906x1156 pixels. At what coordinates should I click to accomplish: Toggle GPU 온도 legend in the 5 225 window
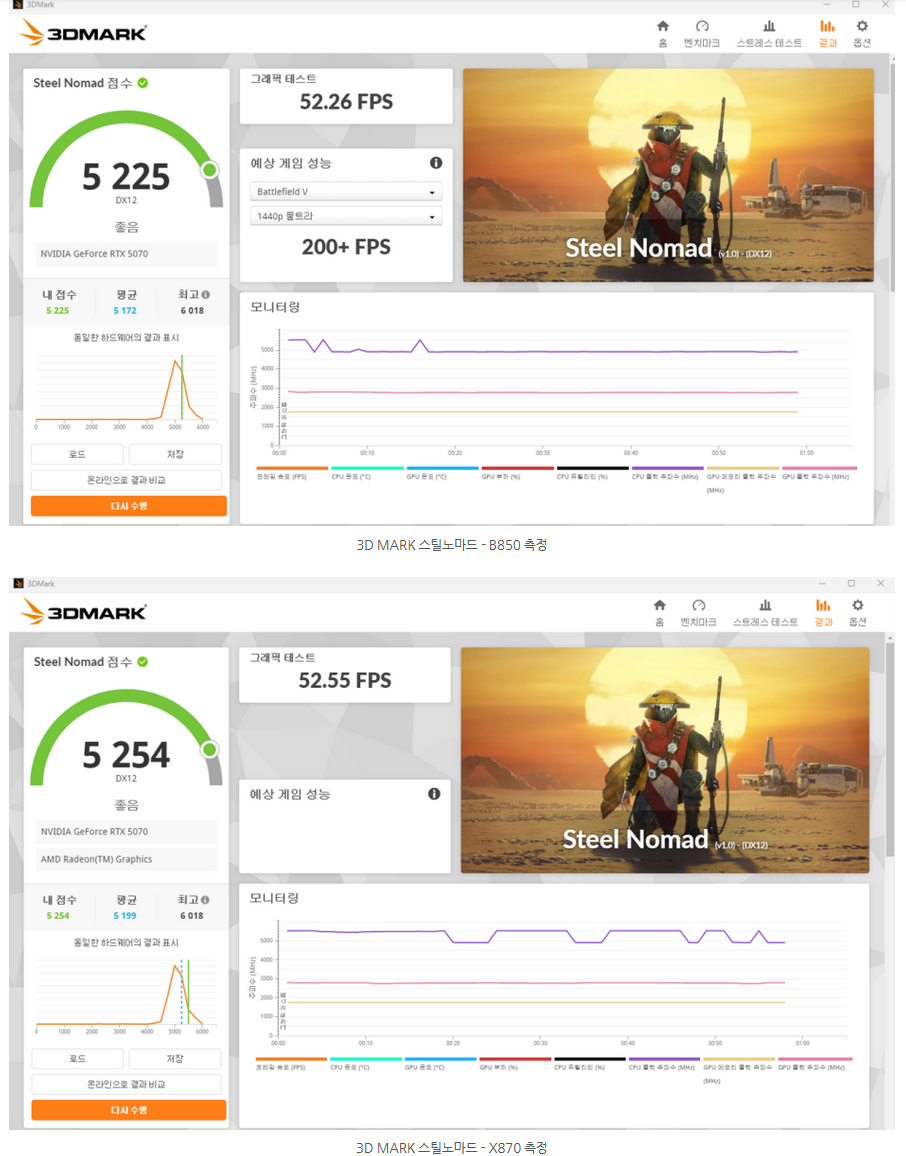pyautogui.click(x=442, y=473)
